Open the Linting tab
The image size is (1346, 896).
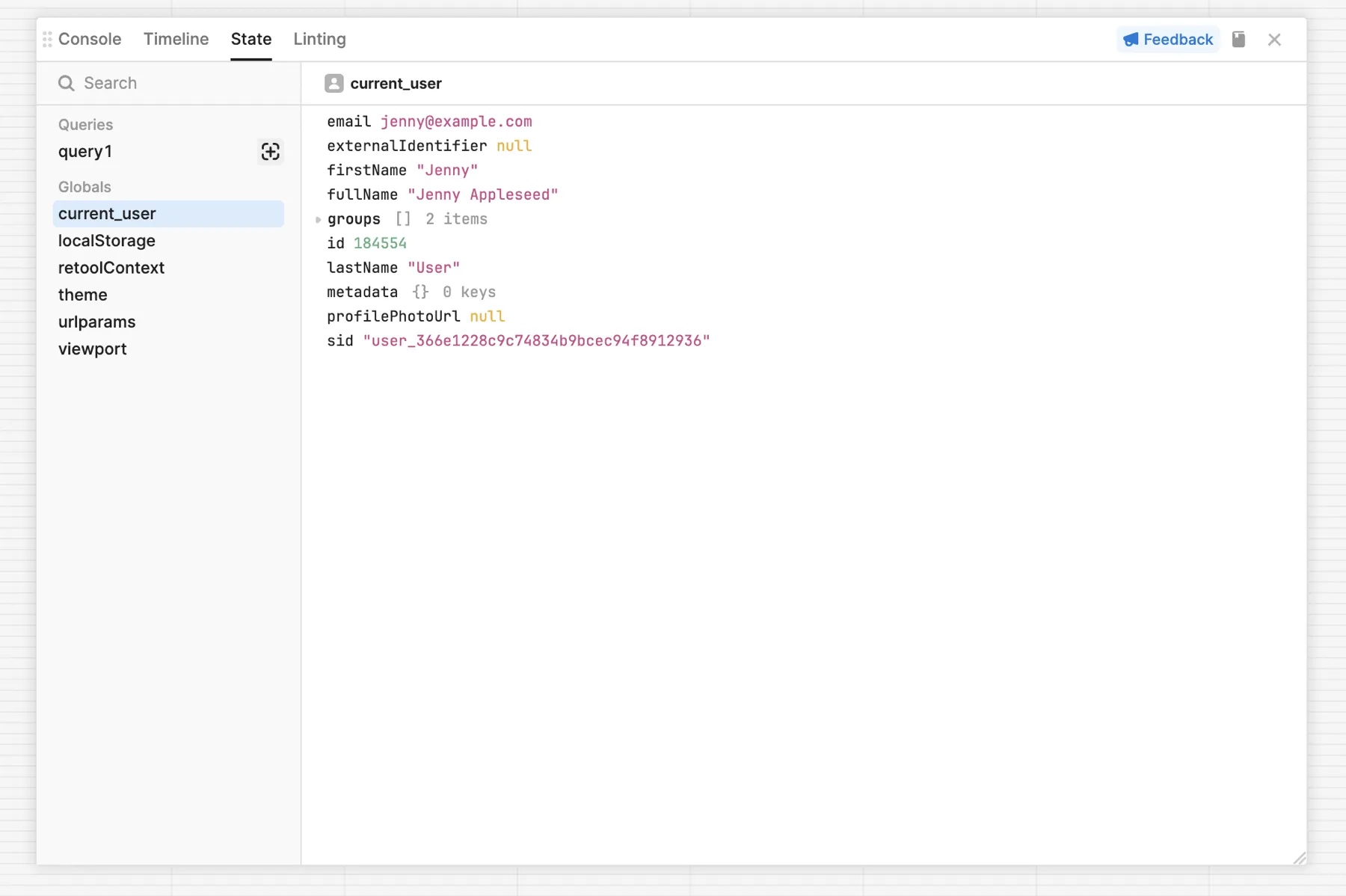coord(319,39)
